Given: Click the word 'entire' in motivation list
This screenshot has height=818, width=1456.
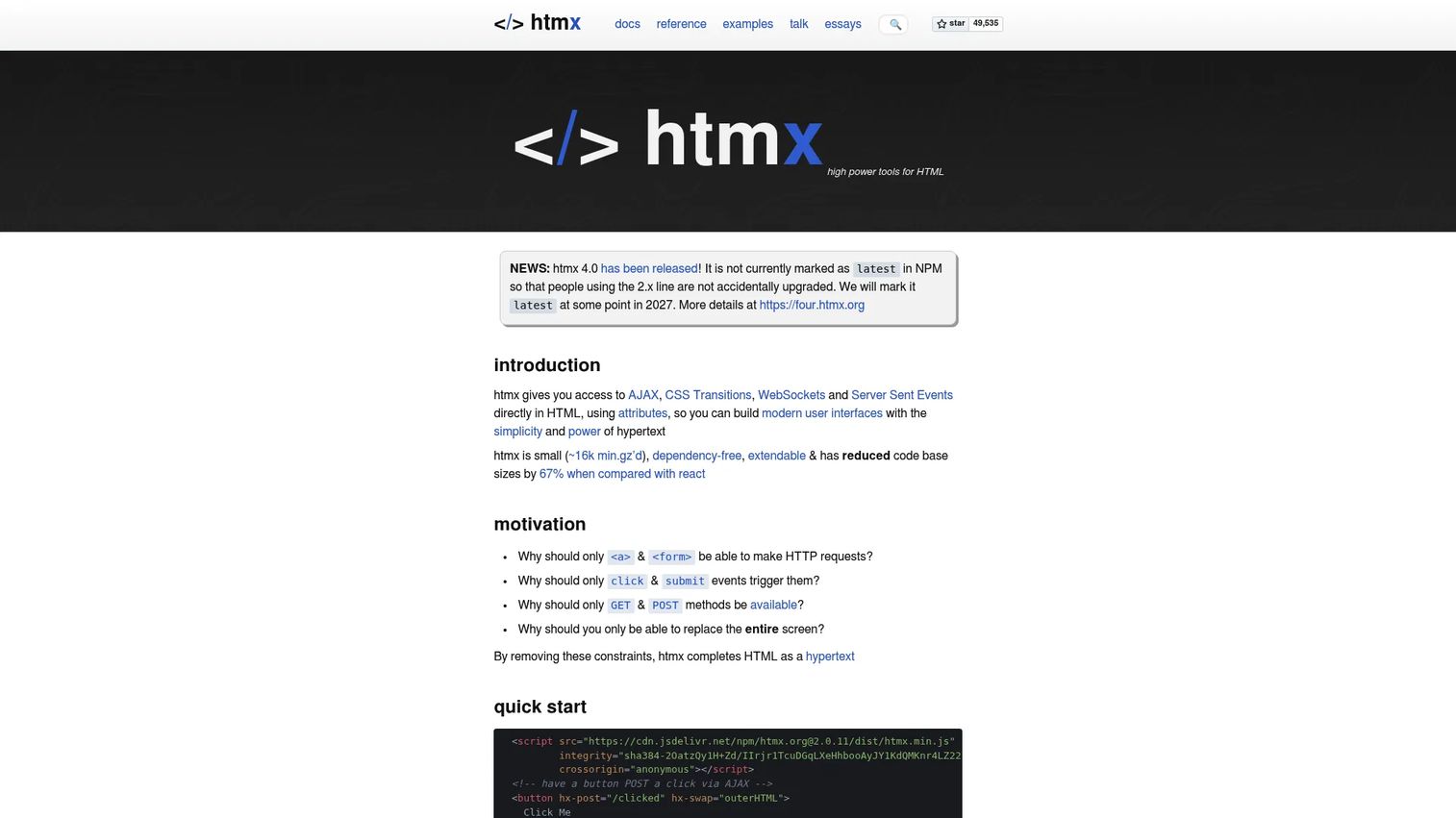Looking at the screenshot, I should (x=762, y=629).
